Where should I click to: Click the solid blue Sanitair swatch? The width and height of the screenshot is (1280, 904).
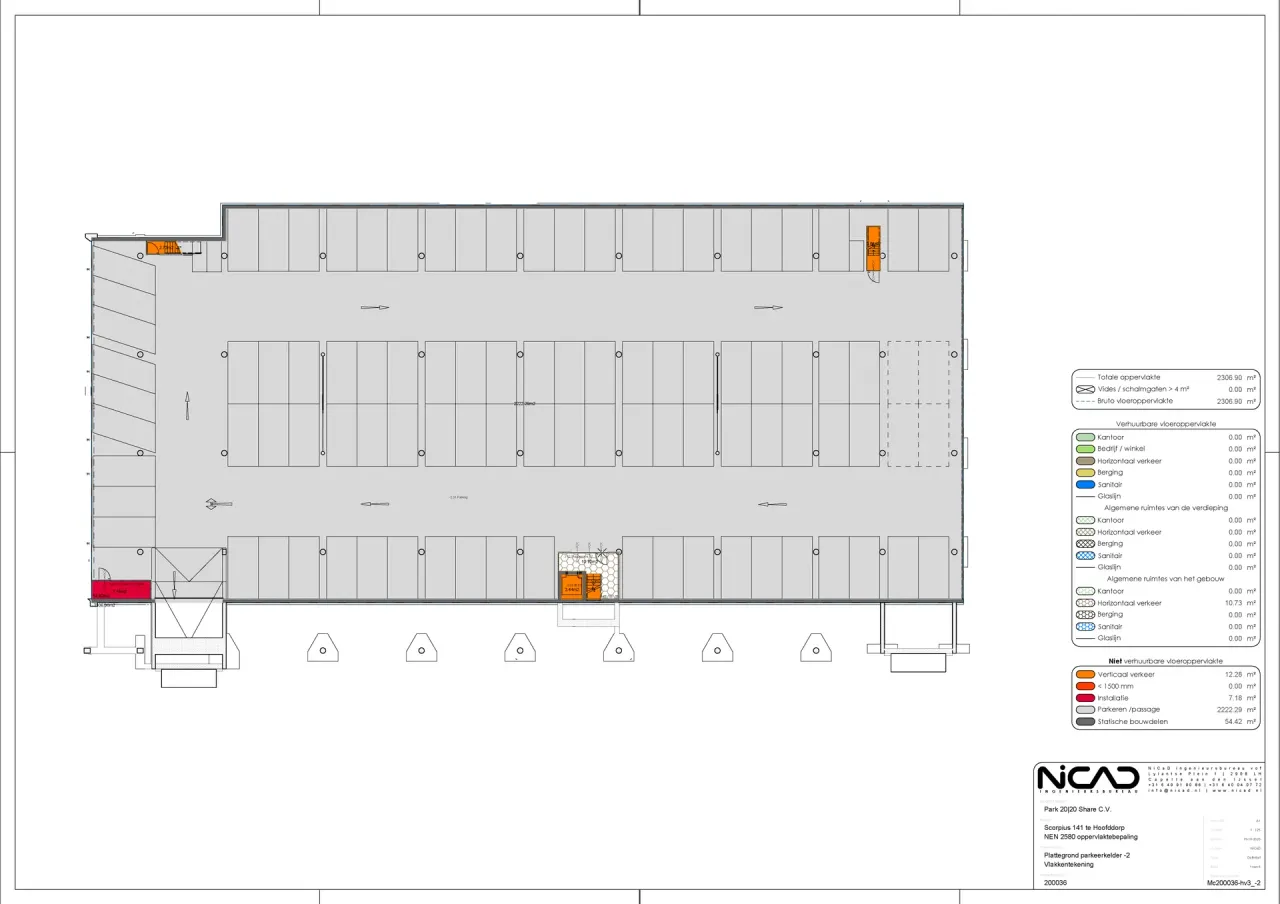click(1085, 484)
